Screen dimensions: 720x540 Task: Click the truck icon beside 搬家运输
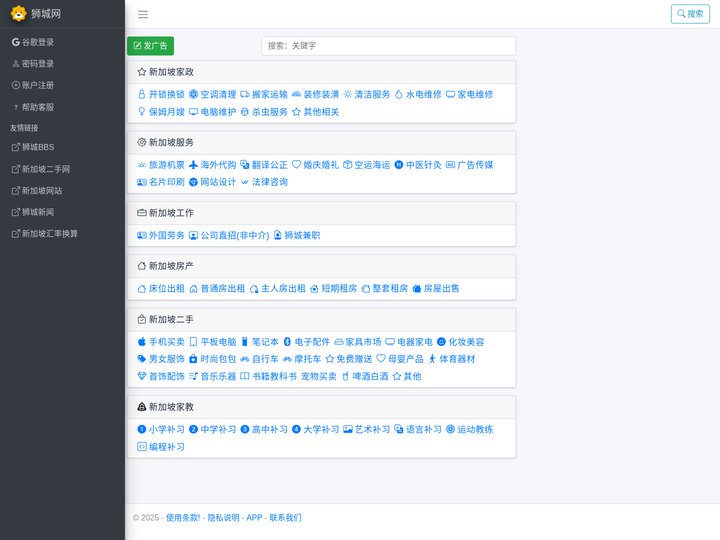[x=245, y=94]
